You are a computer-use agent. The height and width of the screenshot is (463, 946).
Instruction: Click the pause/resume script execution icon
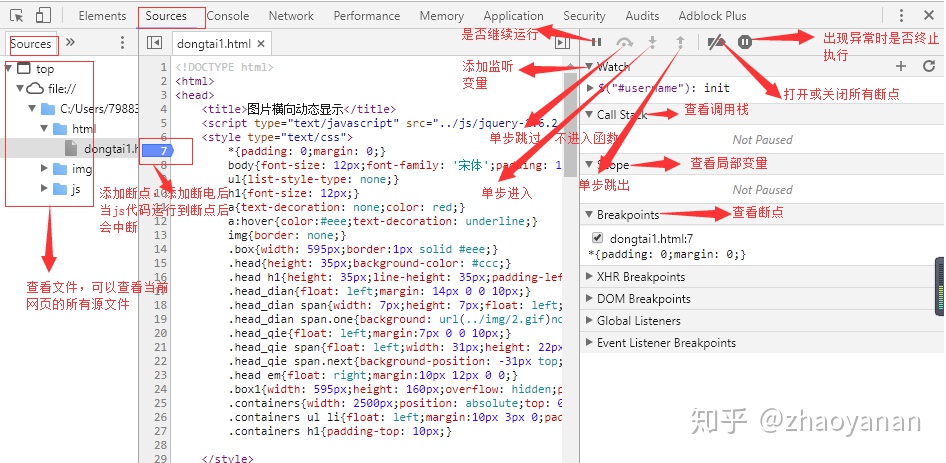[x=597, y=42]
